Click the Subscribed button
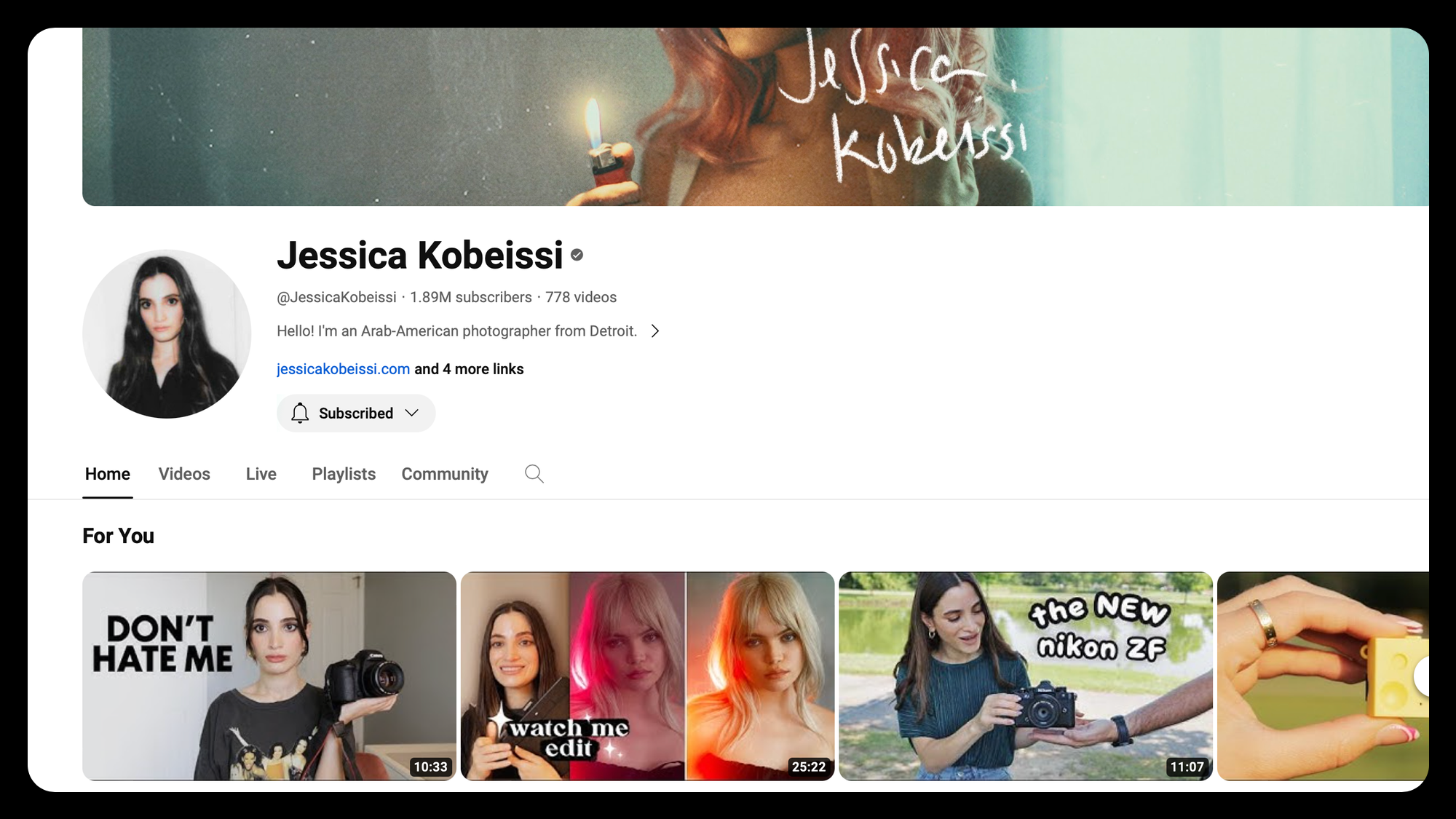 pyautogui.click(x=355, y=413)
